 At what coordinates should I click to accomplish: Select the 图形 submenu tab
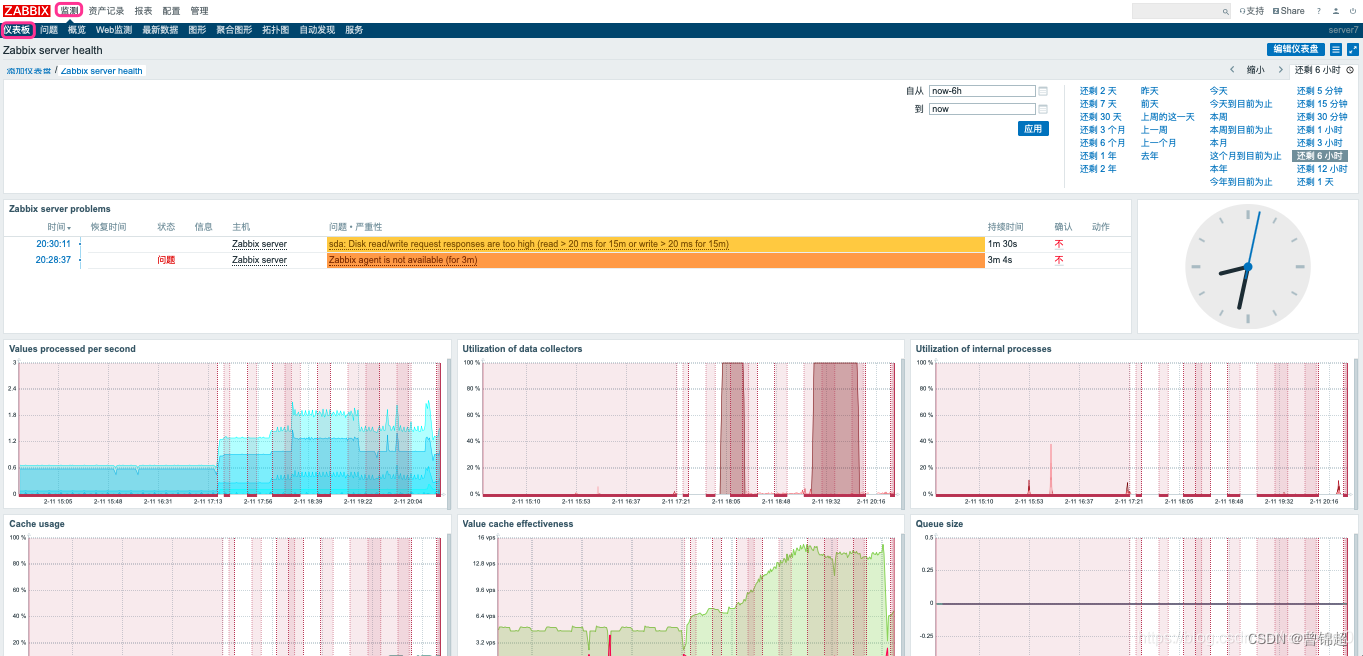(197, 31)
